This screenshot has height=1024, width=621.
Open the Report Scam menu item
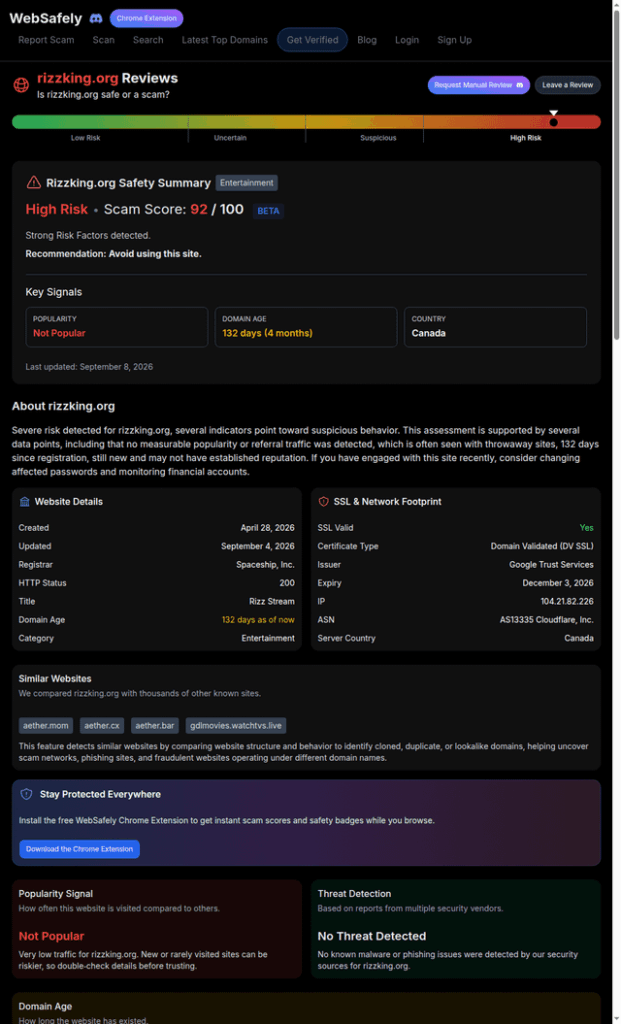pos(46,40)
